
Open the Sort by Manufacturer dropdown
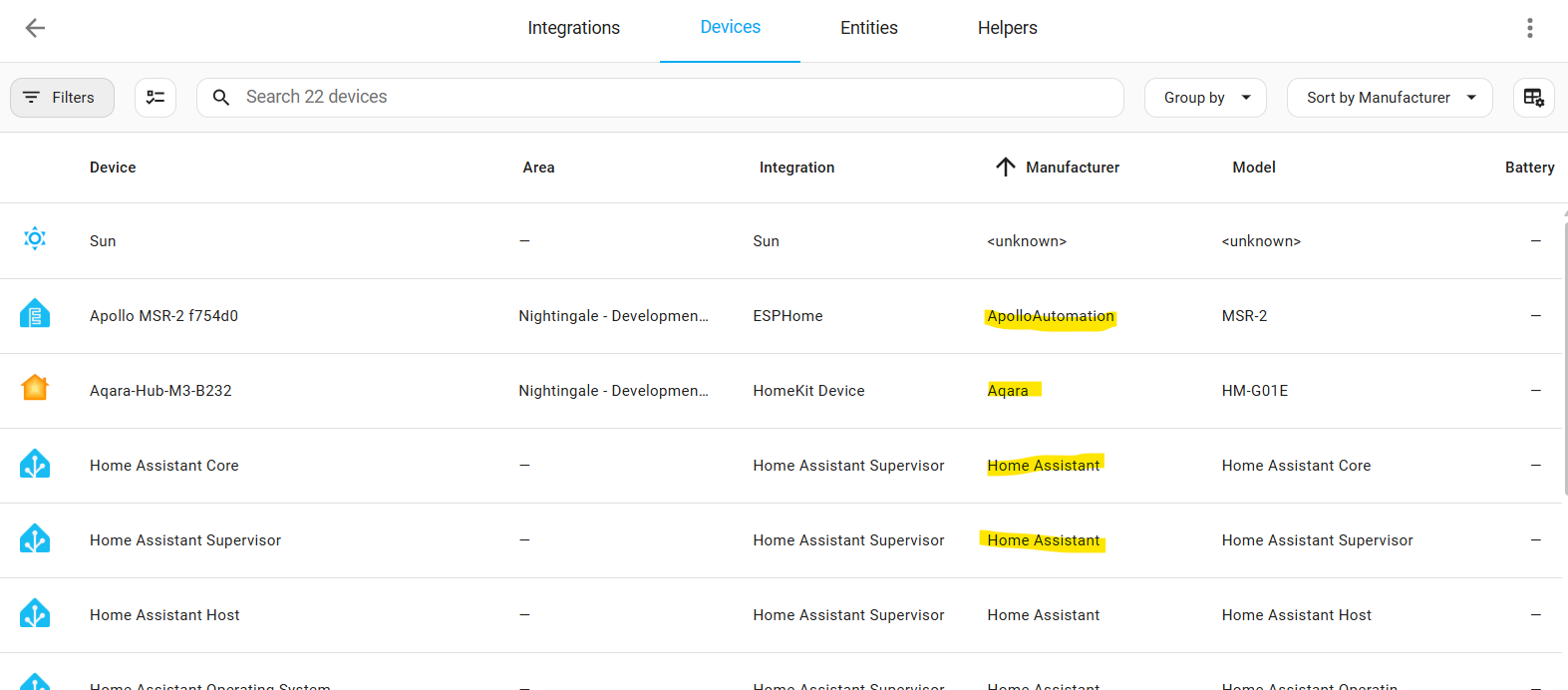click(1390, 98)
